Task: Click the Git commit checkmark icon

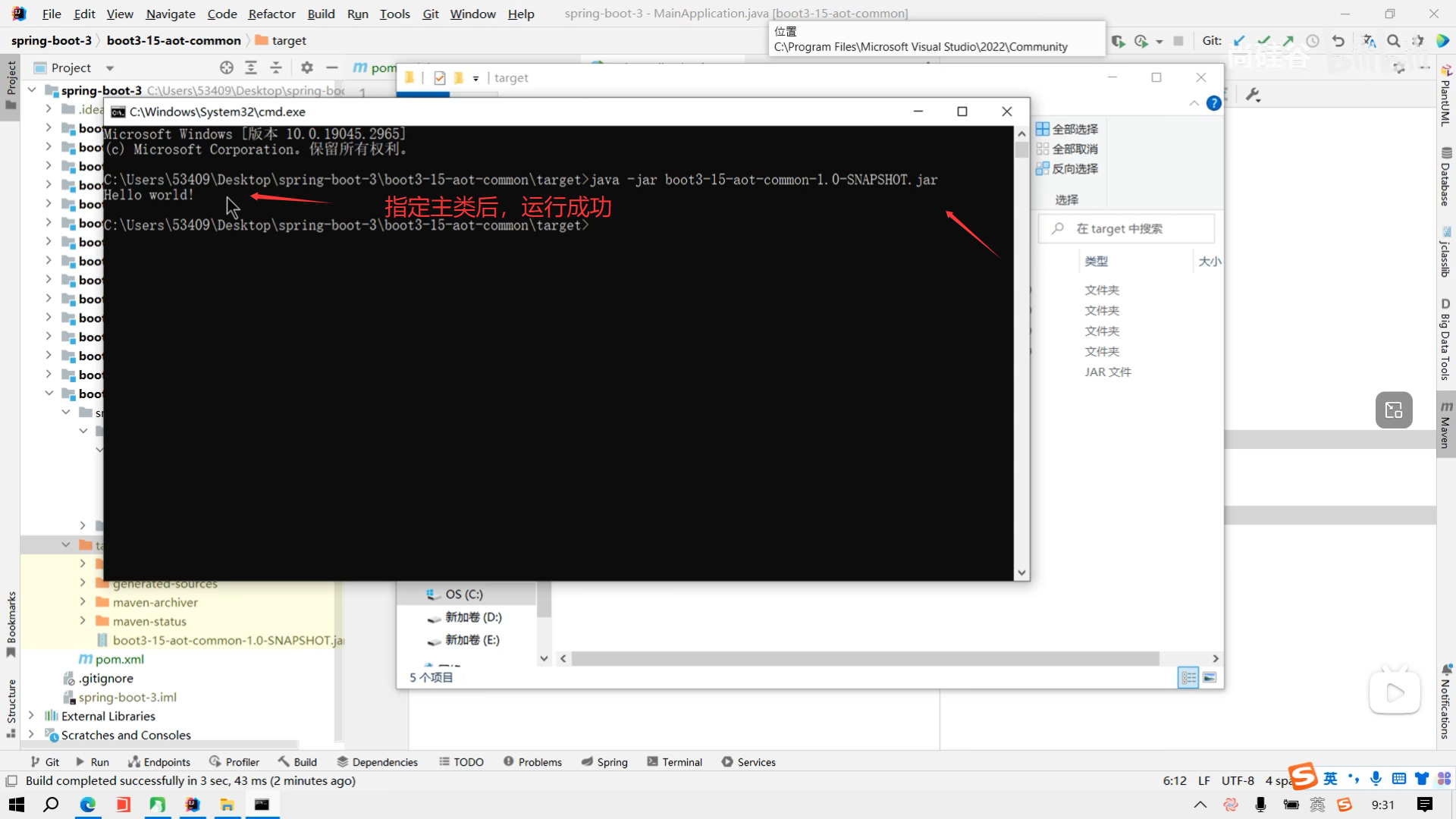Action: coord(1263,41)
